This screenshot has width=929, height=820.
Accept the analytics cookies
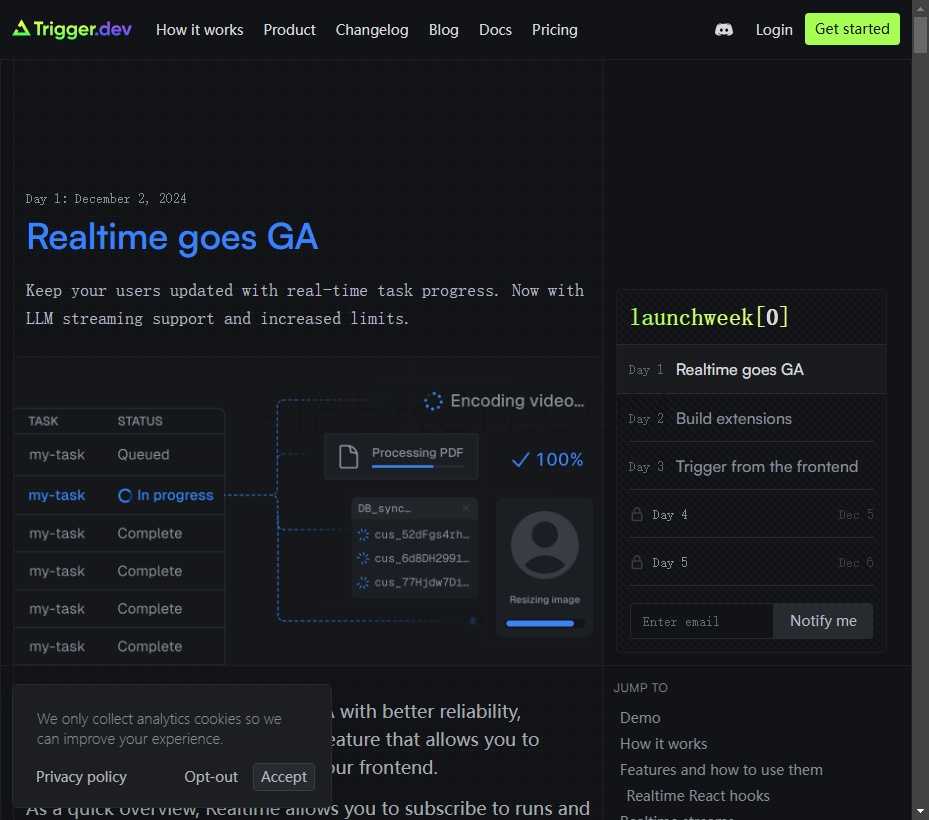click(x=284, y=777)
